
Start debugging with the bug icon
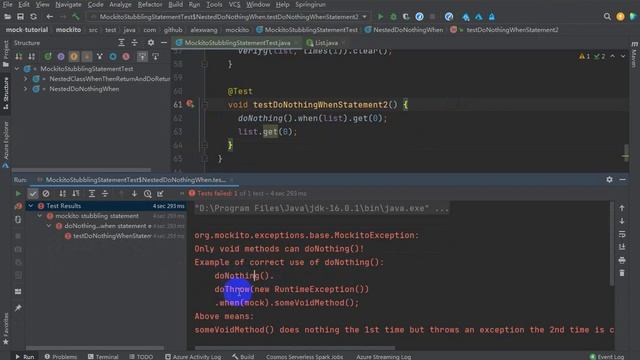393,17
